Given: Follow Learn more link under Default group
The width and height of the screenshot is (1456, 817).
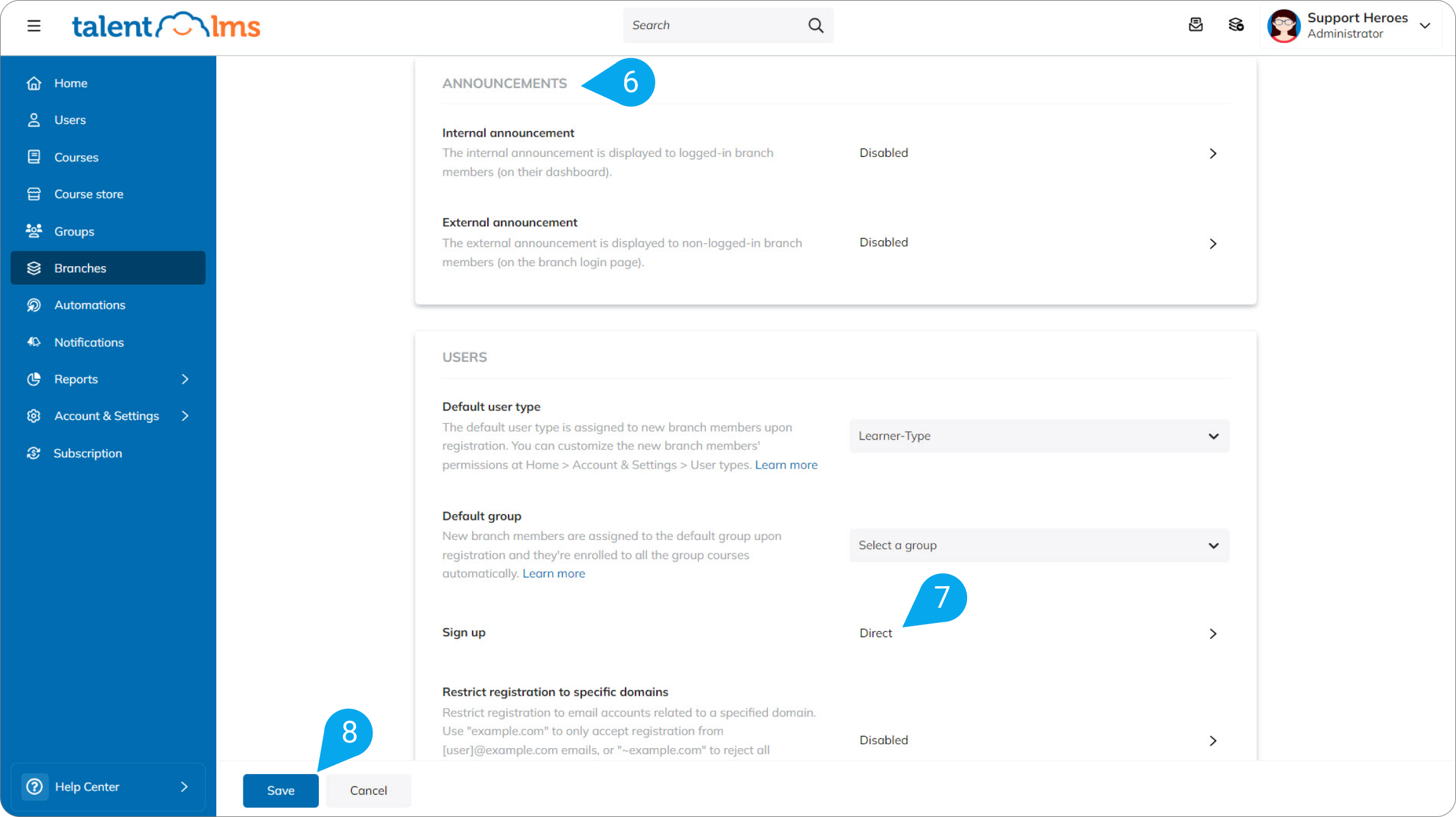Looking at the screenshot, I should tap(553, 574).
